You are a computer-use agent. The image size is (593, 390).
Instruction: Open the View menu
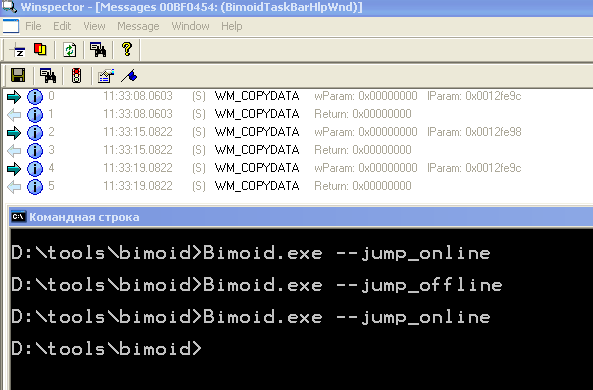94,26
